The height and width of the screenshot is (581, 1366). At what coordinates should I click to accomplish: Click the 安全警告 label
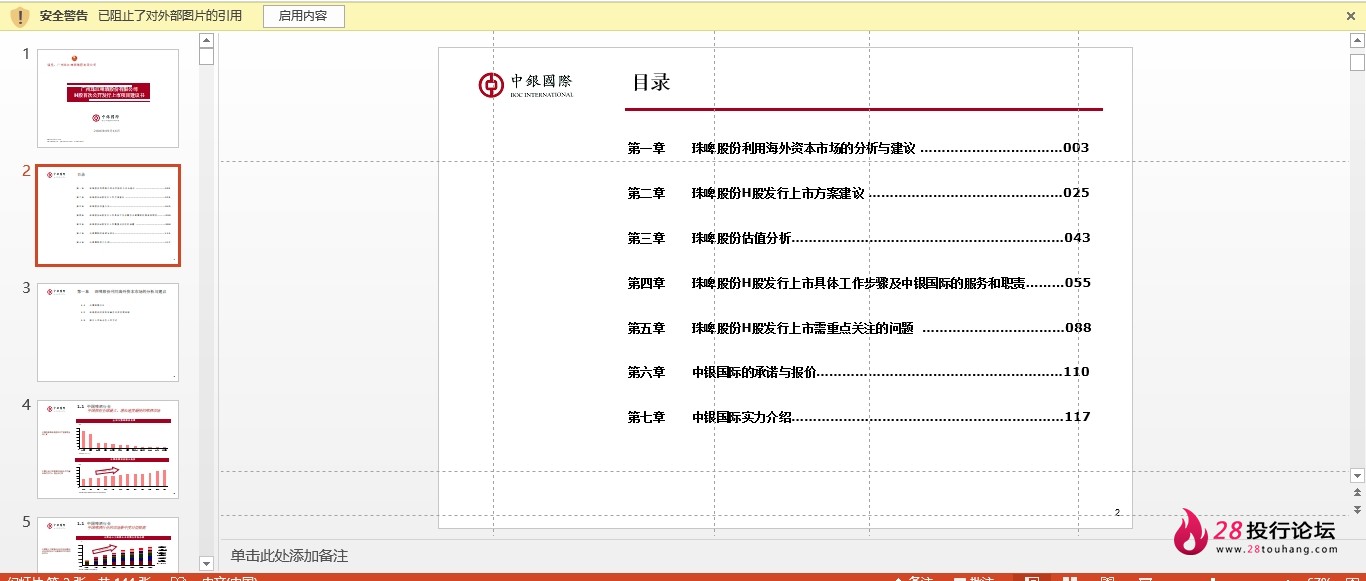pos(64,16)
